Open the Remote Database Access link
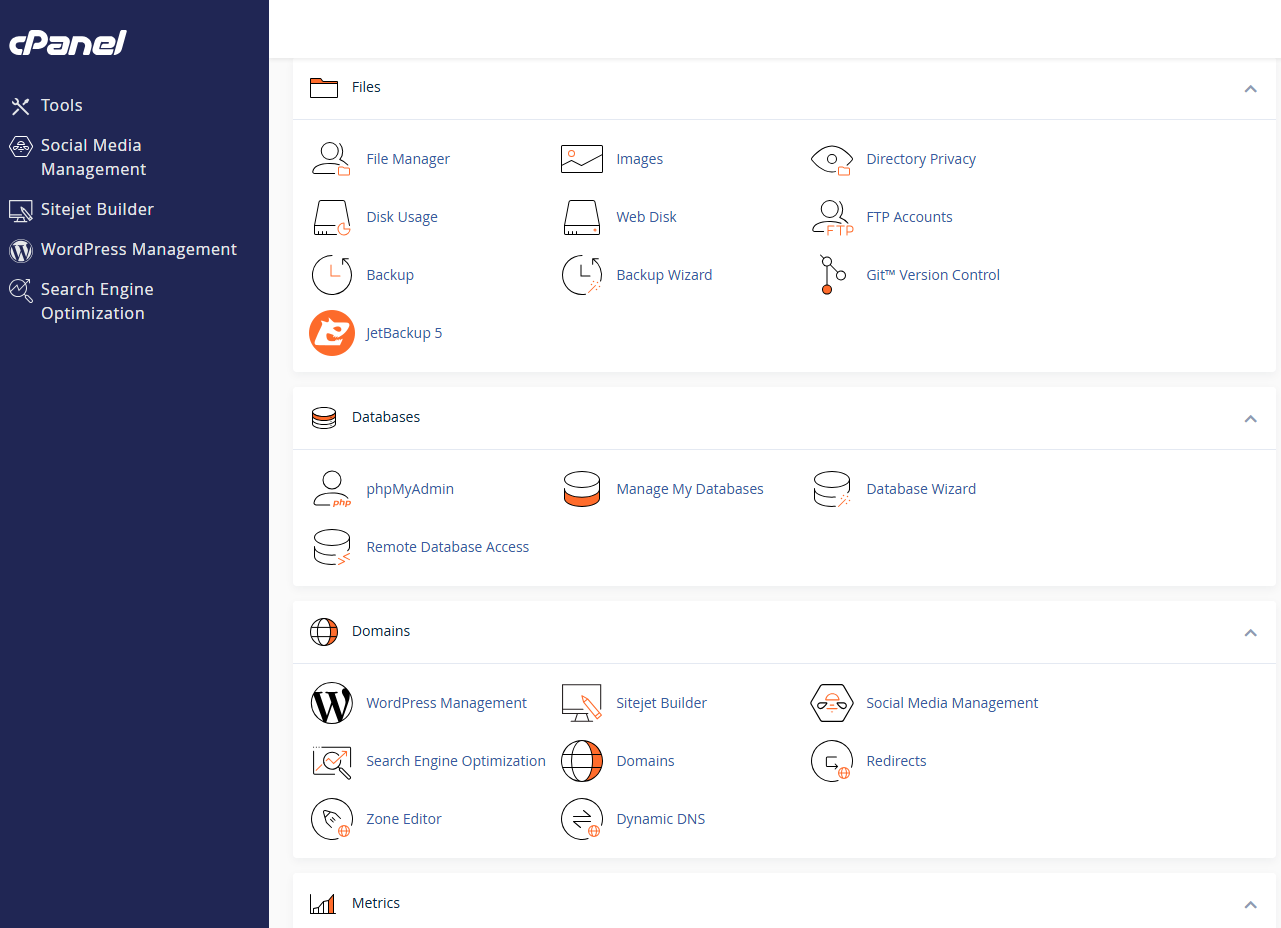 448,547
